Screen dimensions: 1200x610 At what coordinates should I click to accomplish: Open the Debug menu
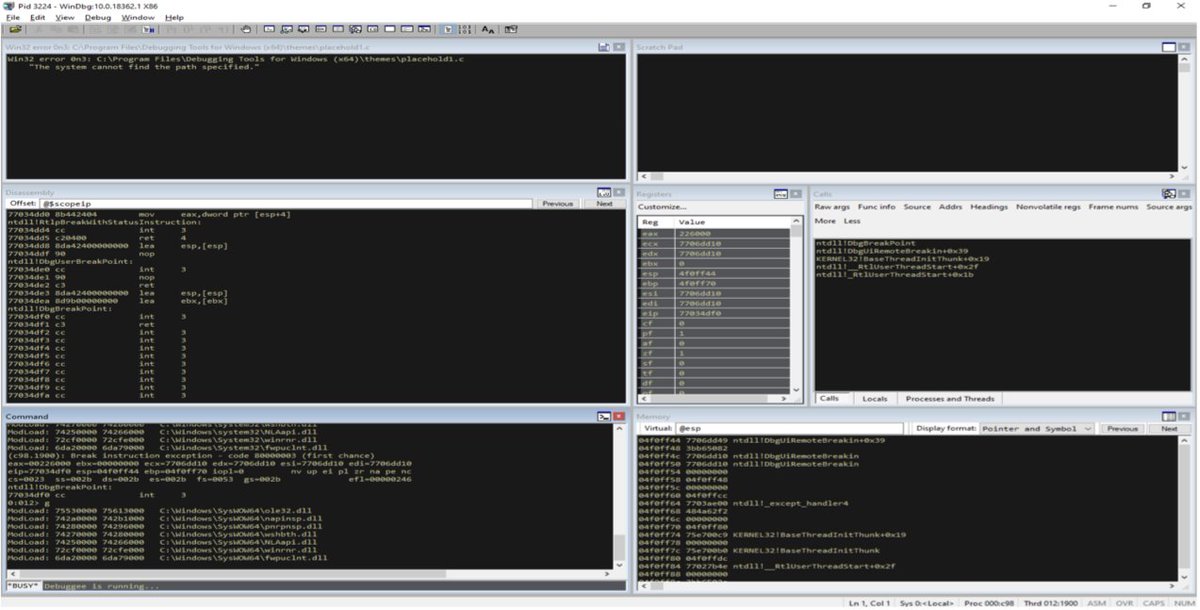pos(98,17)
